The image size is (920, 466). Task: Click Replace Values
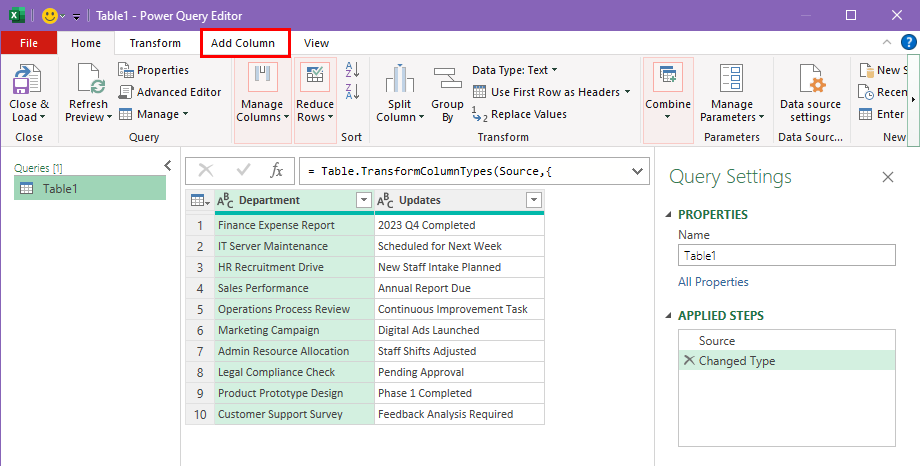[519, 114]
